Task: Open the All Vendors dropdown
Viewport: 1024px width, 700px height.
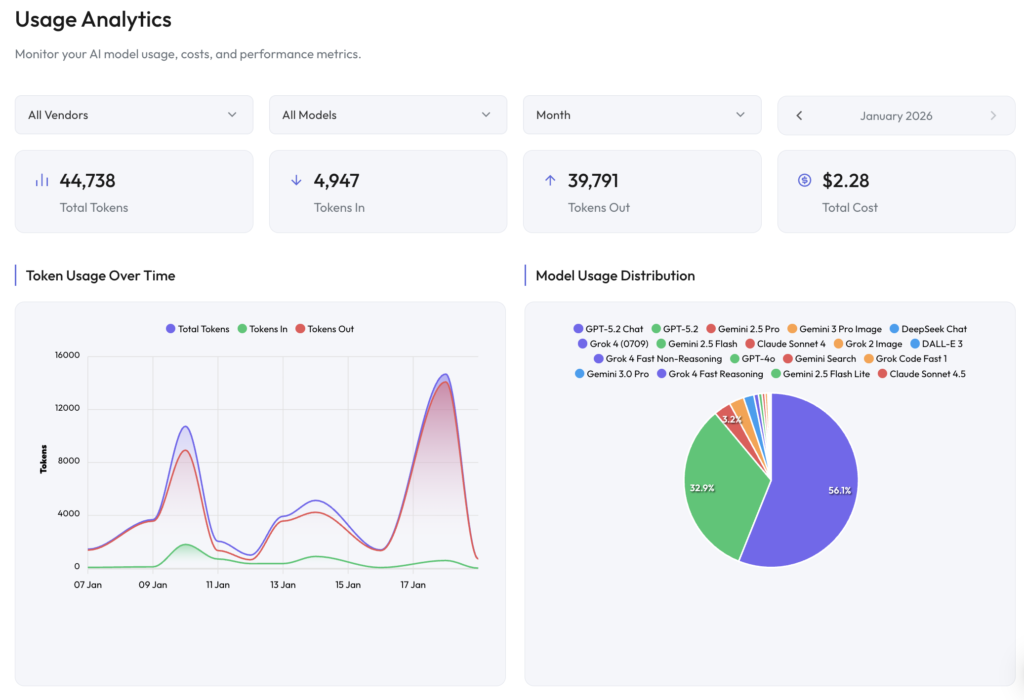Action: [x=133, y=114]
